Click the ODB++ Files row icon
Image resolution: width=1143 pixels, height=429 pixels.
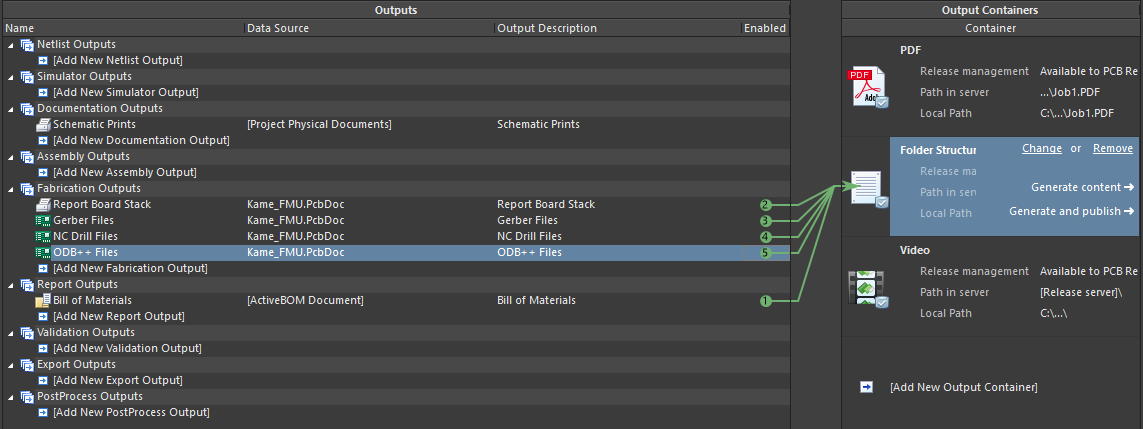click(43, 253)
